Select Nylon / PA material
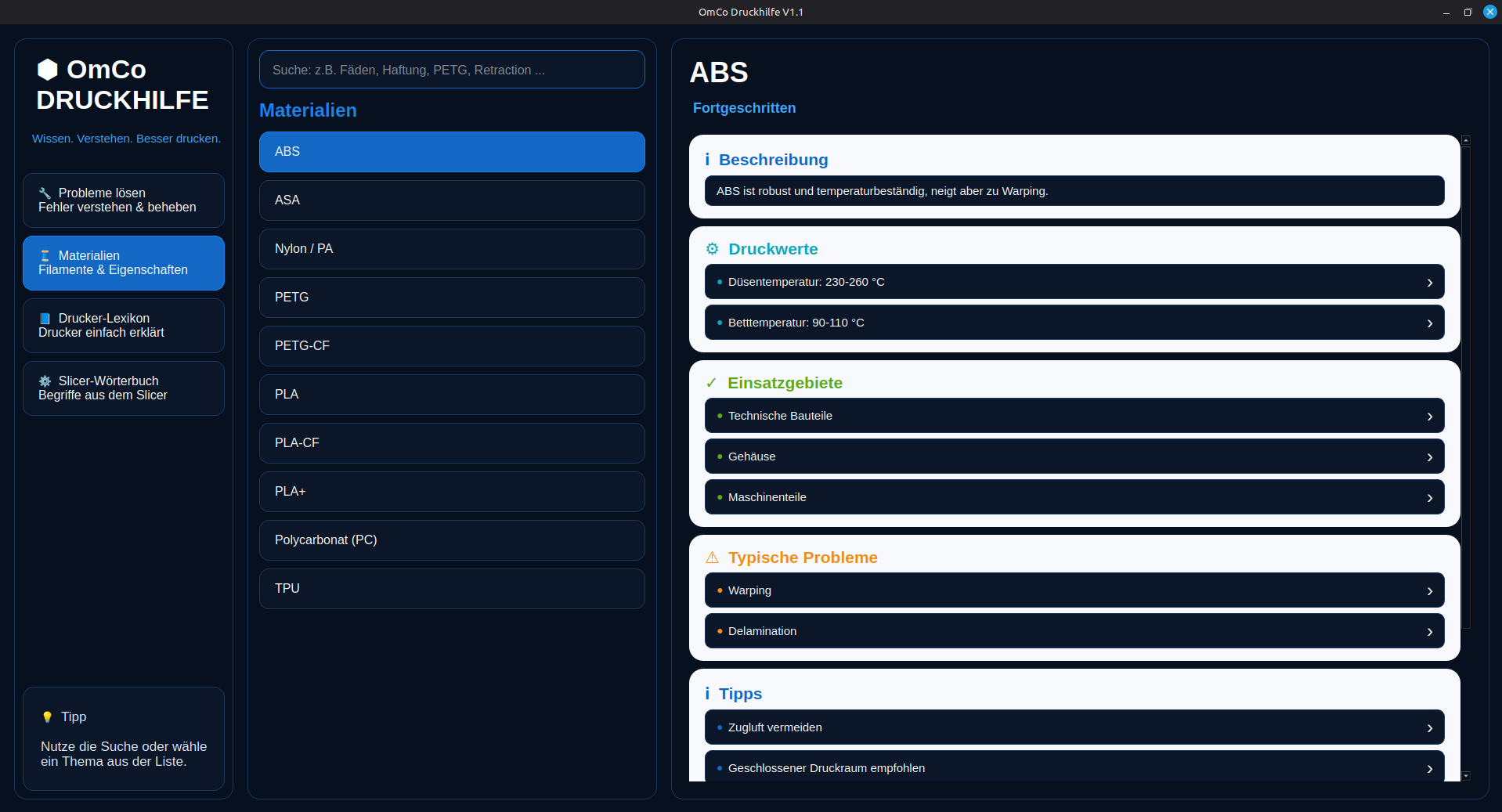 click(x=452, y=249)
